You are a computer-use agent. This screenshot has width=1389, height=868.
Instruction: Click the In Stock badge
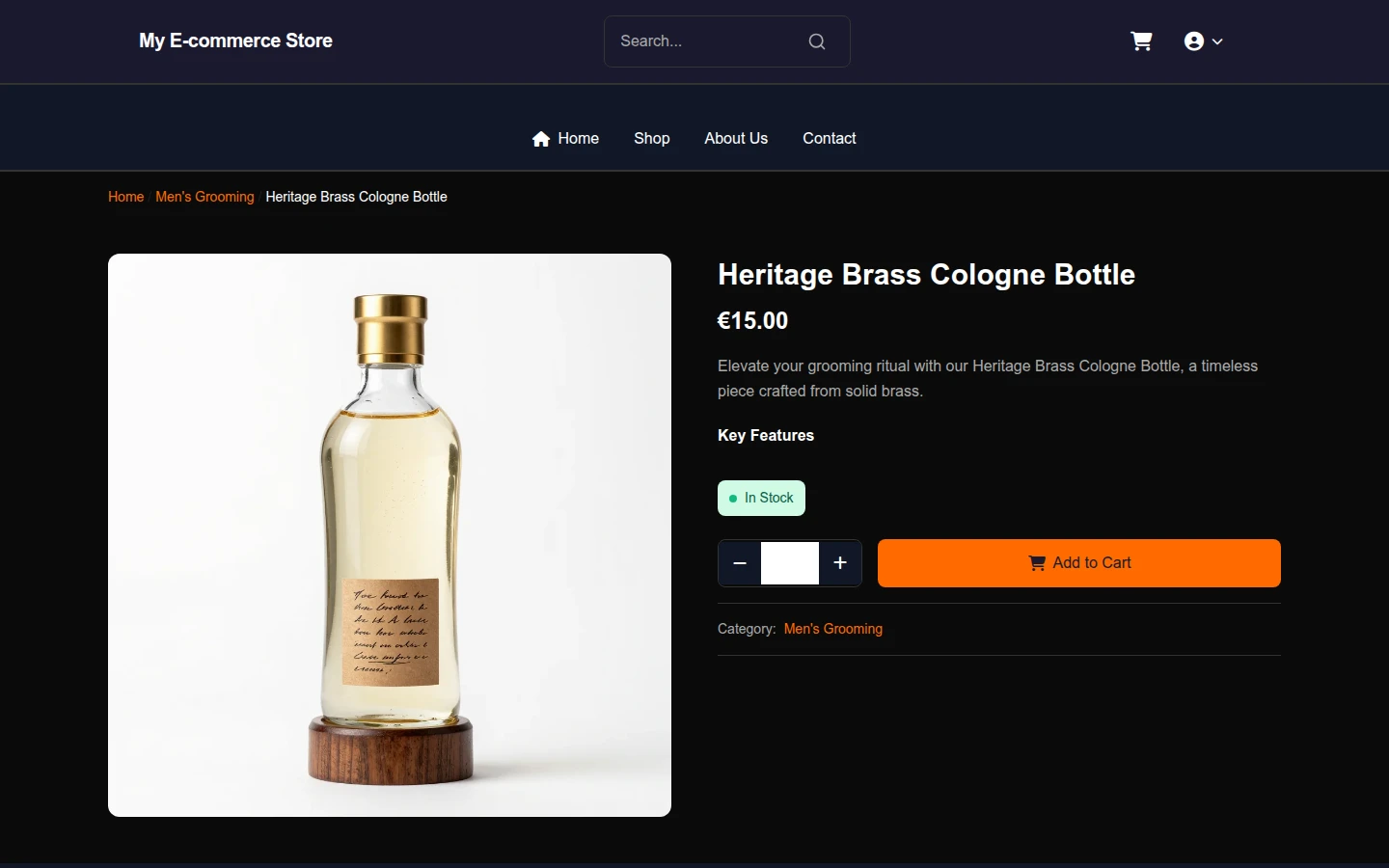tap(761, 499)
